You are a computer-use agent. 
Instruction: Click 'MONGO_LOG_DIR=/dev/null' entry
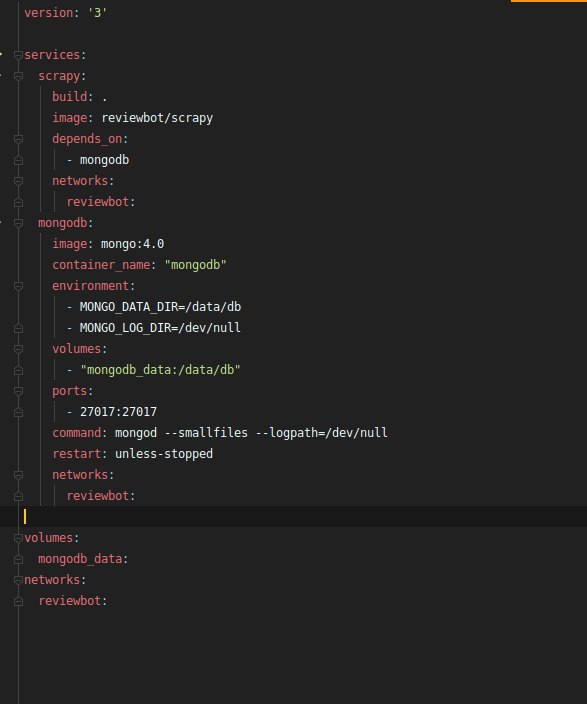tap(160, 328)
